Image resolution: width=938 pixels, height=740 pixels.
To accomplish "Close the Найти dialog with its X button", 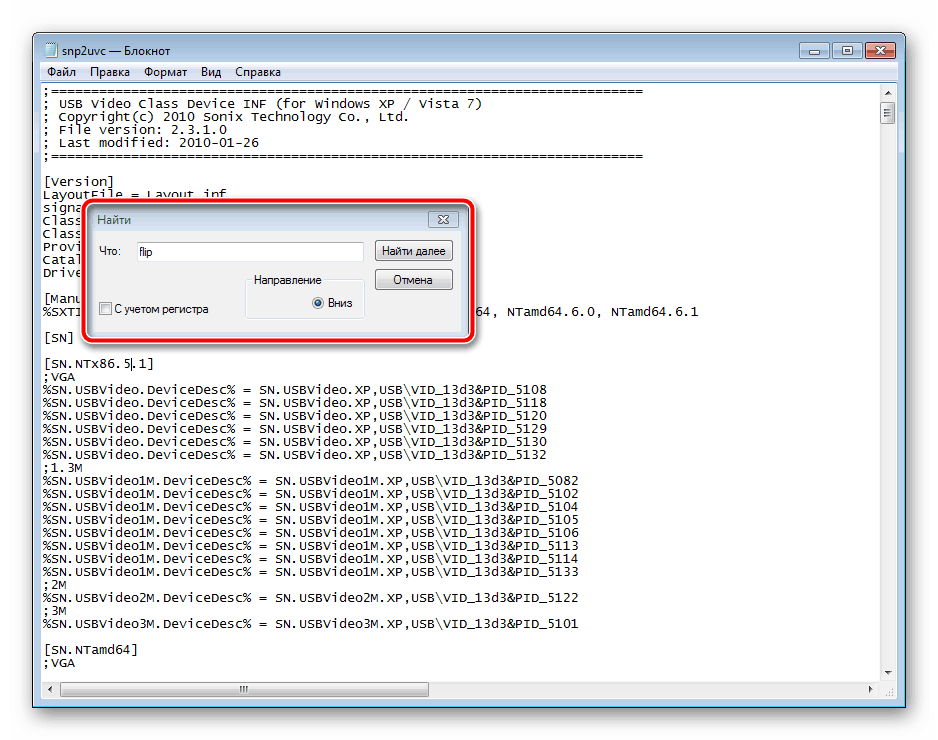I will coord(442,219).
